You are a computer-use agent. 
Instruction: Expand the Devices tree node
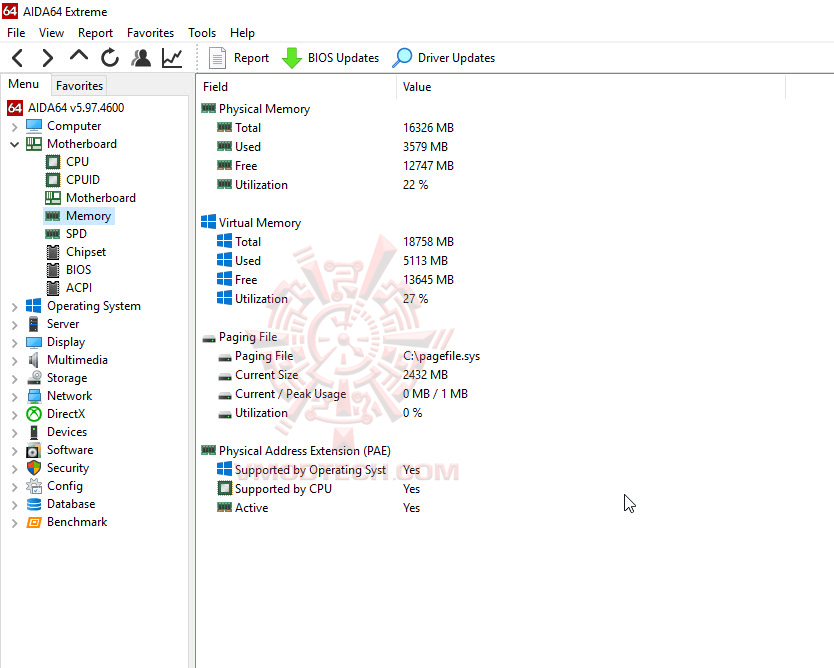tap(14, 433)
